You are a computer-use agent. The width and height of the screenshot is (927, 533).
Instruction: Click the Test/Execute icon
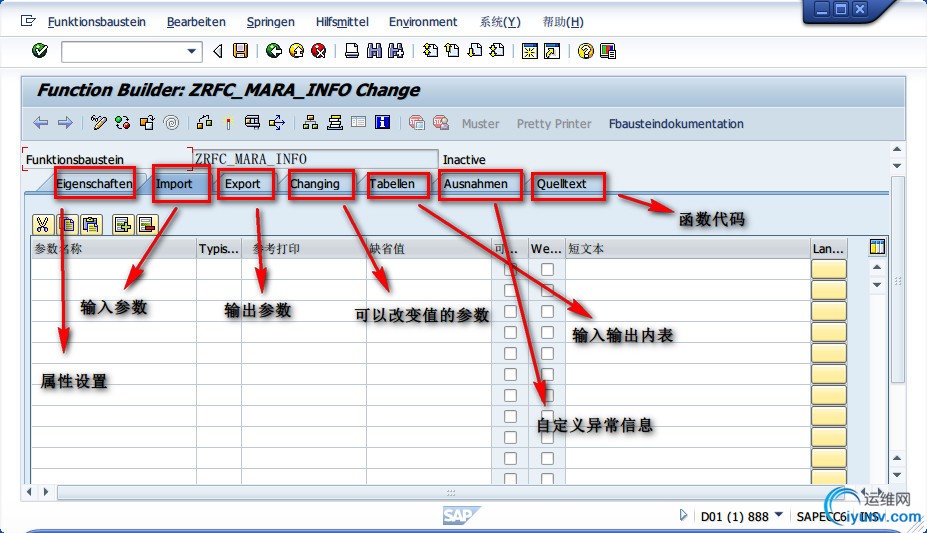point(252,122)
